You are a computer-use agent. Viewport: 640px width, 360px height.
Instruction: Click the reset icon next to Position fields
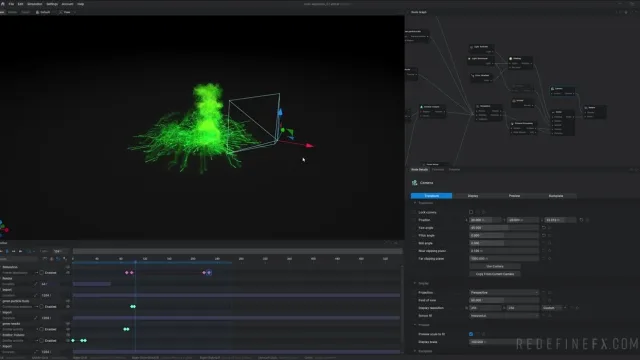click(581, 220)
